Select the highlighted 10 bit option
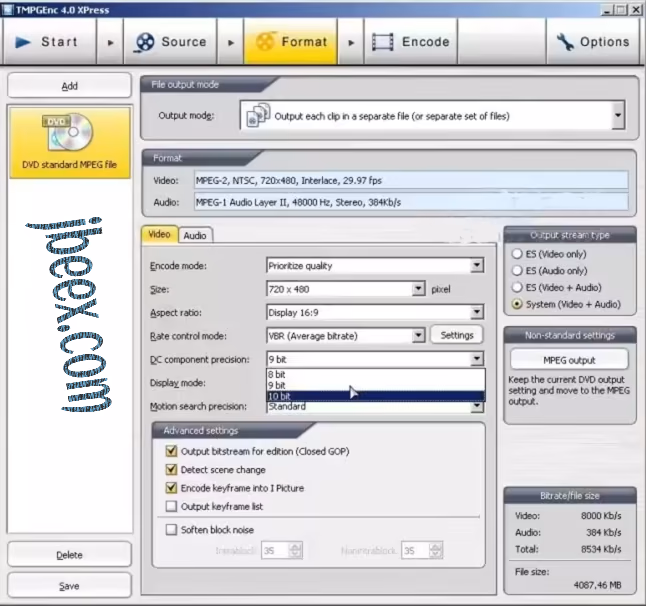 [x=376, y=396]
